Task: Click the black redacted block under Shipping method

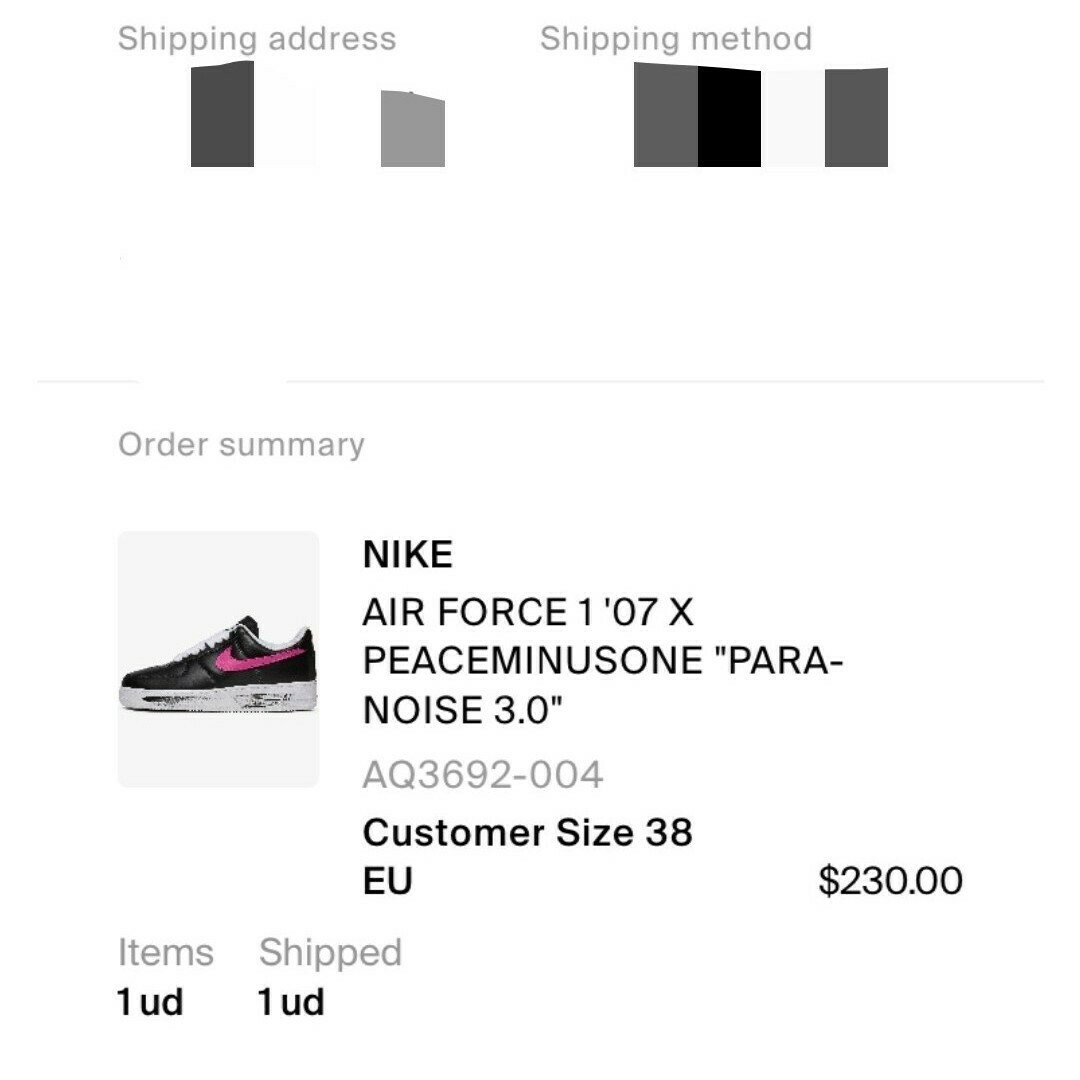Action: (x=729, y=116)
